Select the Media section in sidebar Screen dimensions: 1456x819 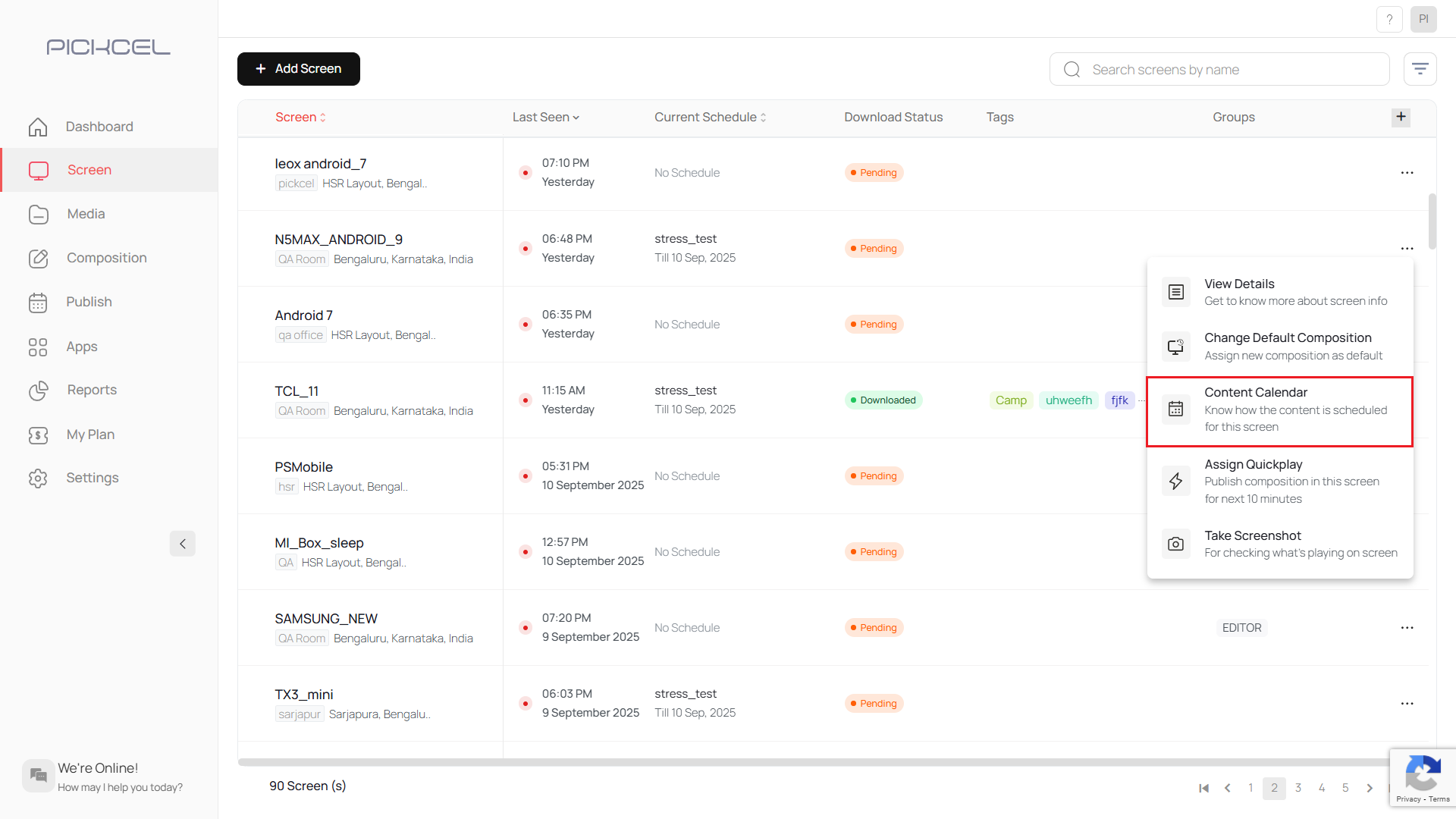86,214
